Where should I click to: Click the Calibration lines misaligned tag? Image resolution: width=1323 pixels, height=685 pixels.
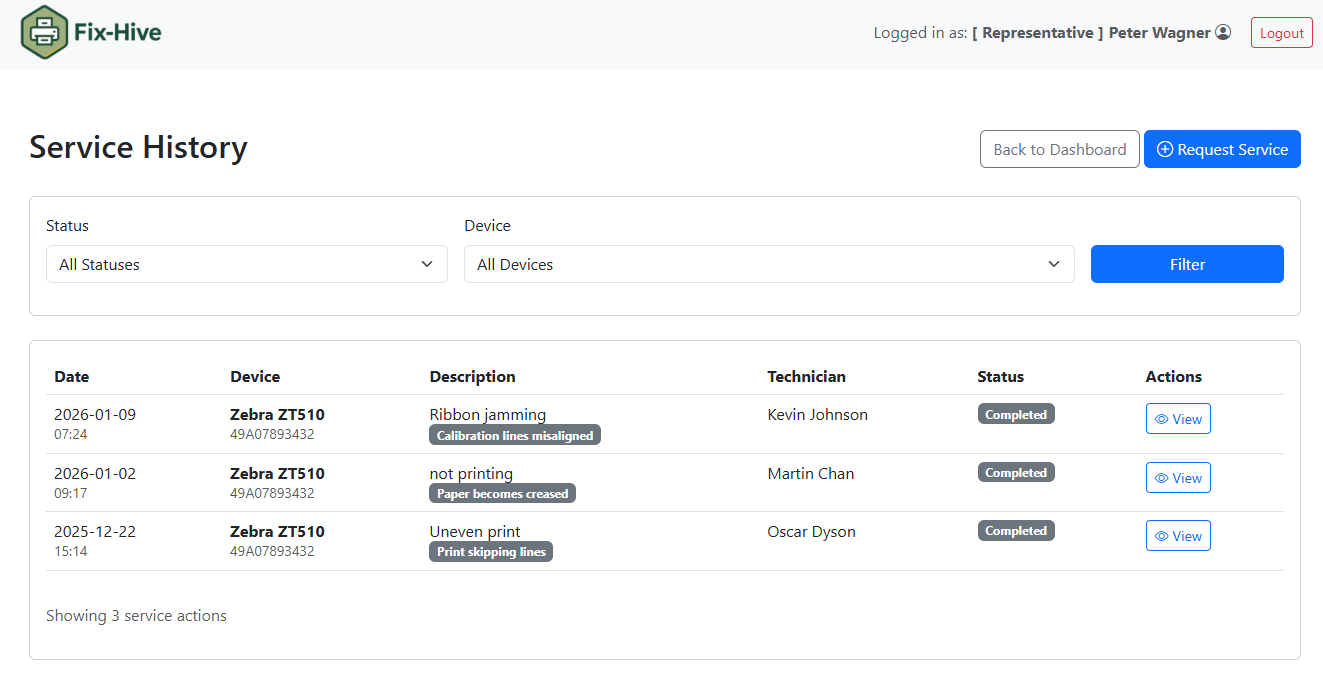(x=514, y=436)
